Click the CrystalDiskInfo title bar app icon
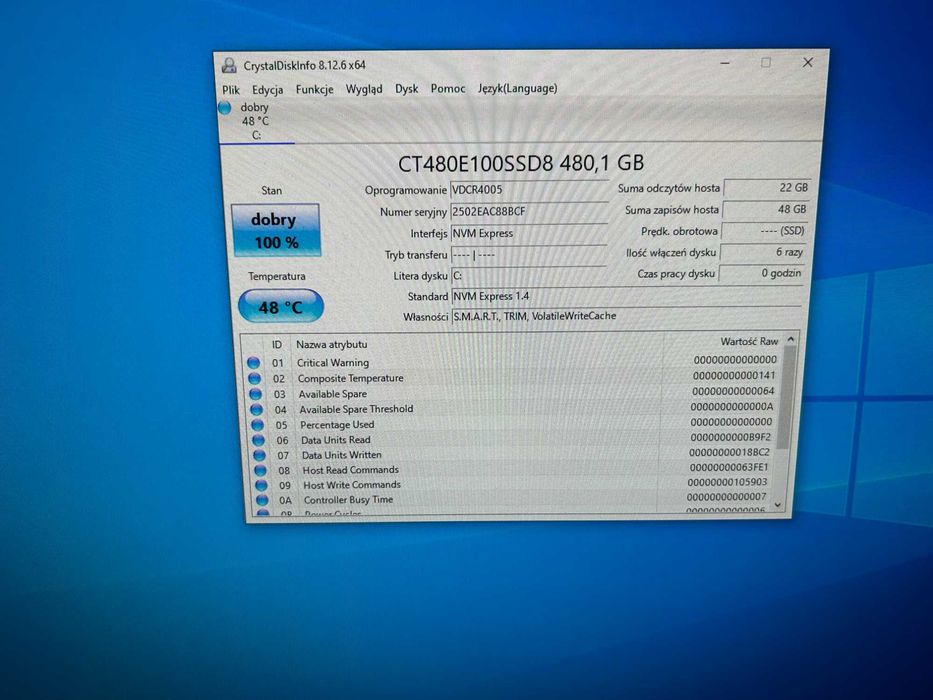This screenshot has width=933, height=700. click(229, 65)
